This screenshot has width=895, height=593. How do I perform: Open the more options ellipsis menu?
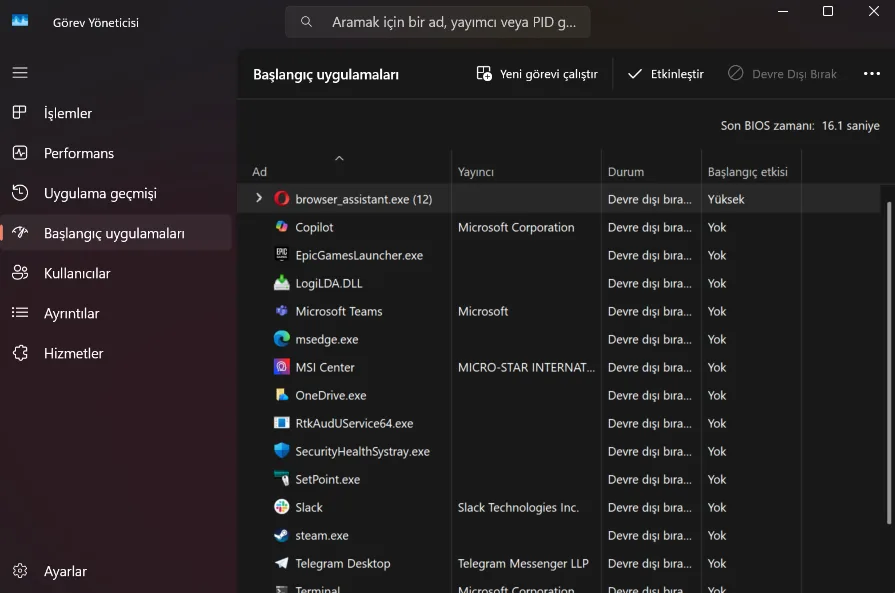pos(872,74)
